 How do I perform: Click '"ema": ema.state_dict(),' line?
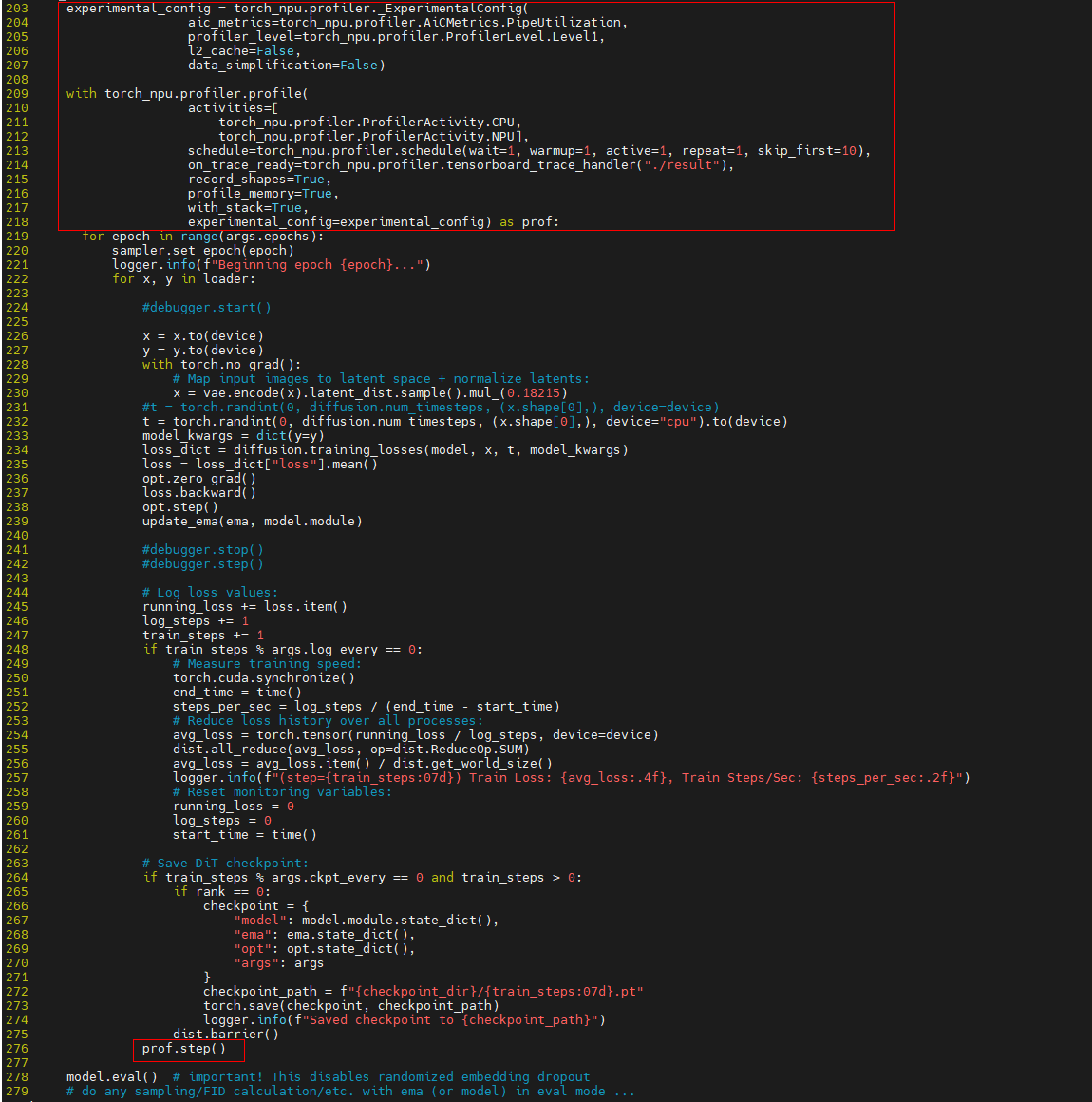tap(324, 934)
